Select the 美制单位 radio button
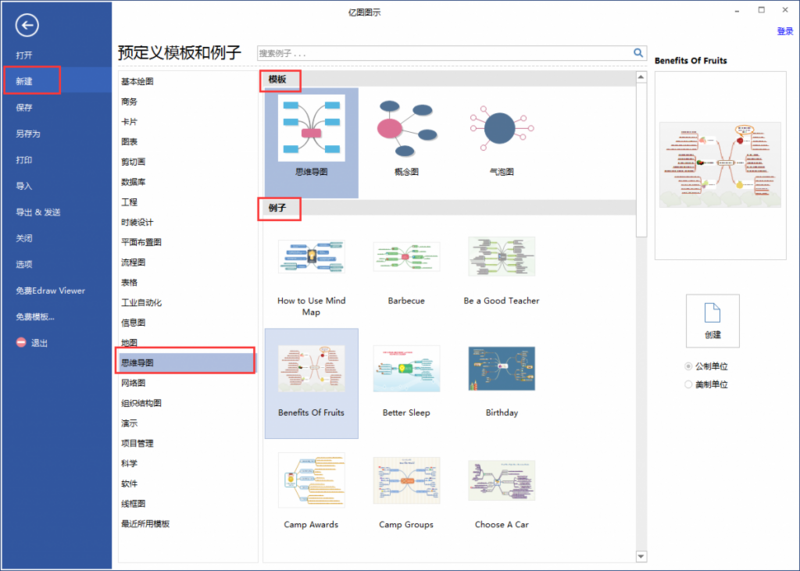The height and width of the screenshot is (571, 800). [688, 384]
